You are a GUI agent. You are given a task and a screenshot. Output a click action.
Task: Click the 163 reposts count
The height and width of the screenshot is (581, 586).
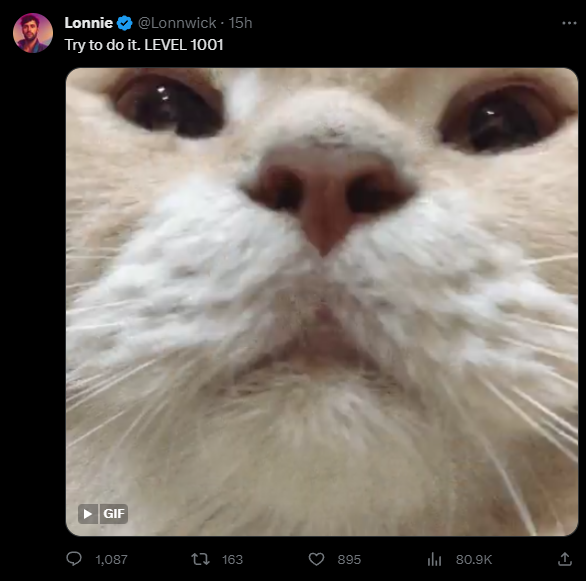[x=232, y=560]
